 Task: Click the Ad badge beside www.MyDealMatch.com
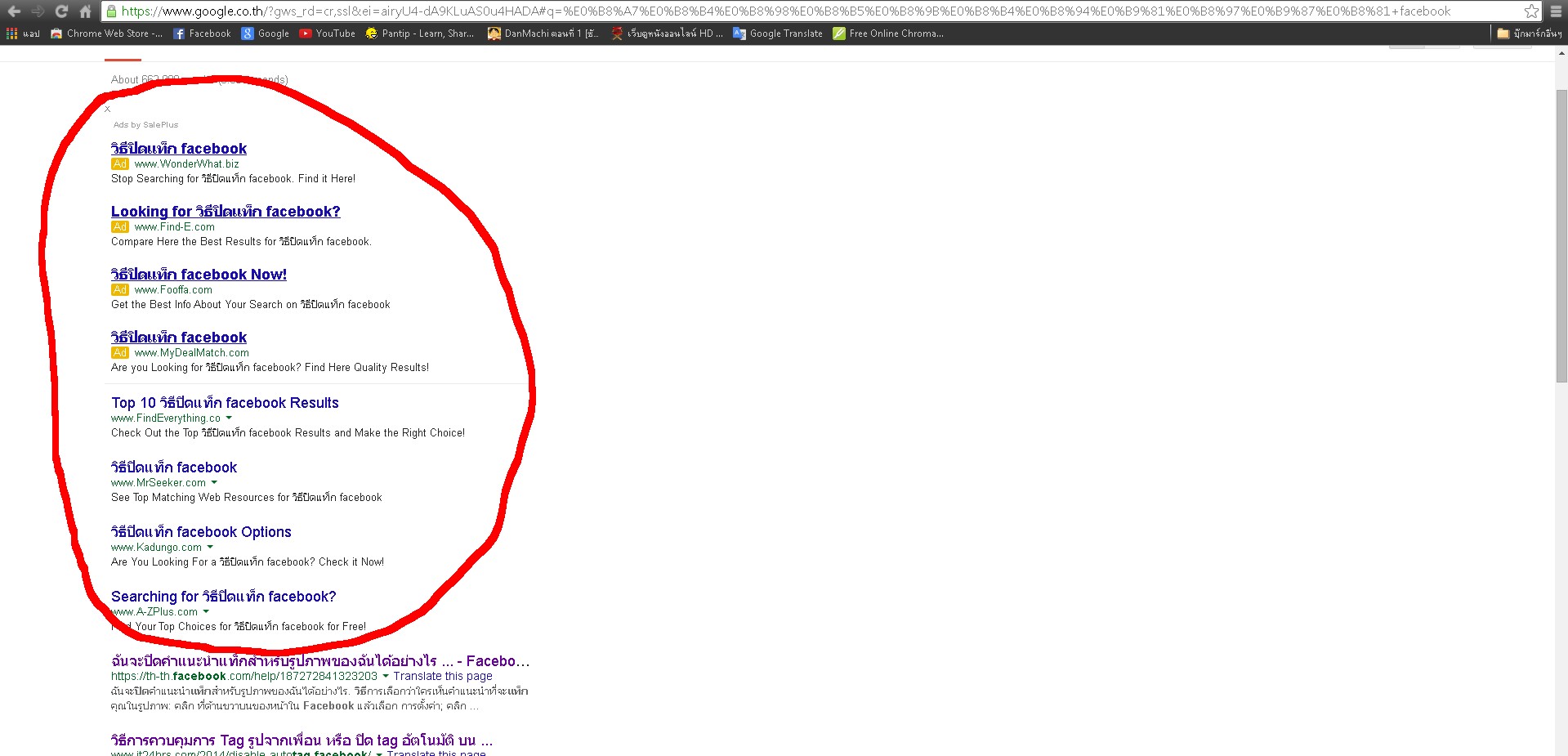tap(120, 353)
